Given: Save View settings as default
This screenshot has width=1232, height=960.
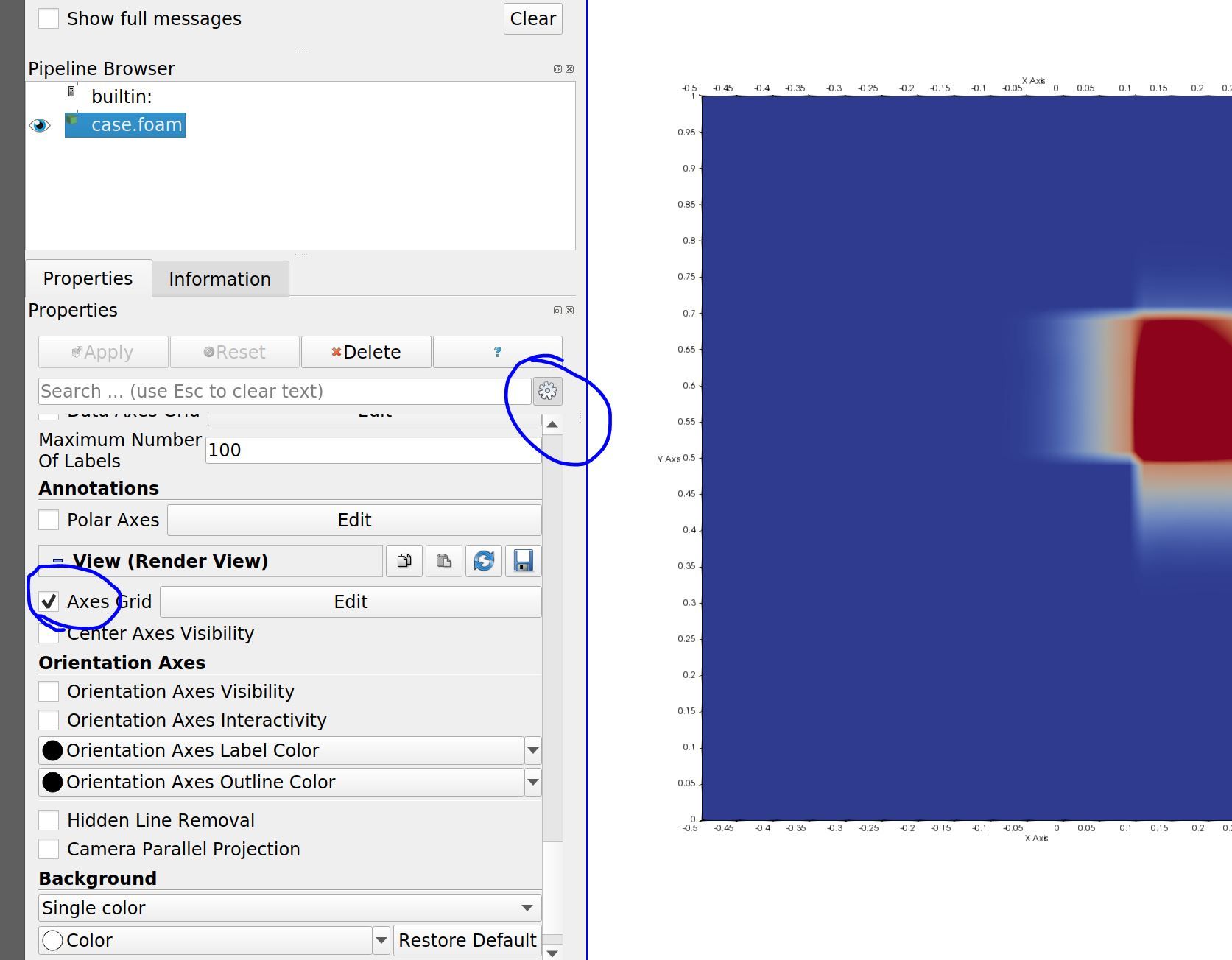Looking at the screenshot, I should tap(524, 561).
